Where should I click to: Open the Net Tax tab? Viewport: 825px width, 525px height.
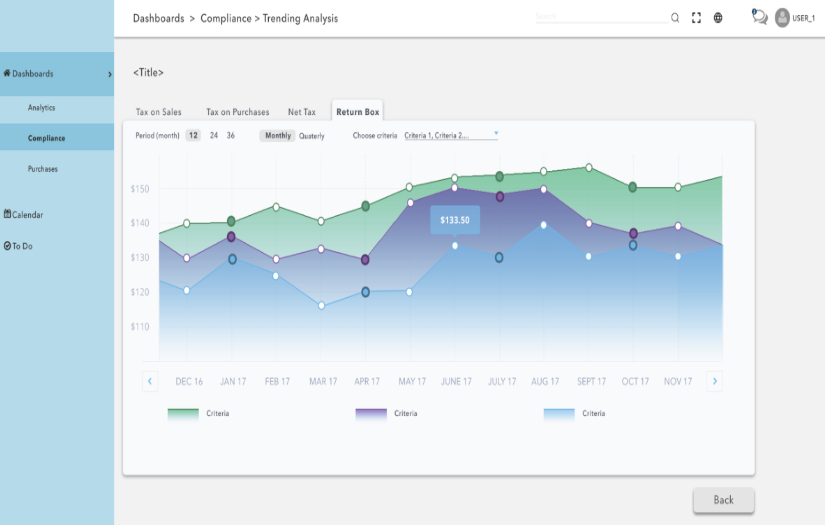coord(301,112)
